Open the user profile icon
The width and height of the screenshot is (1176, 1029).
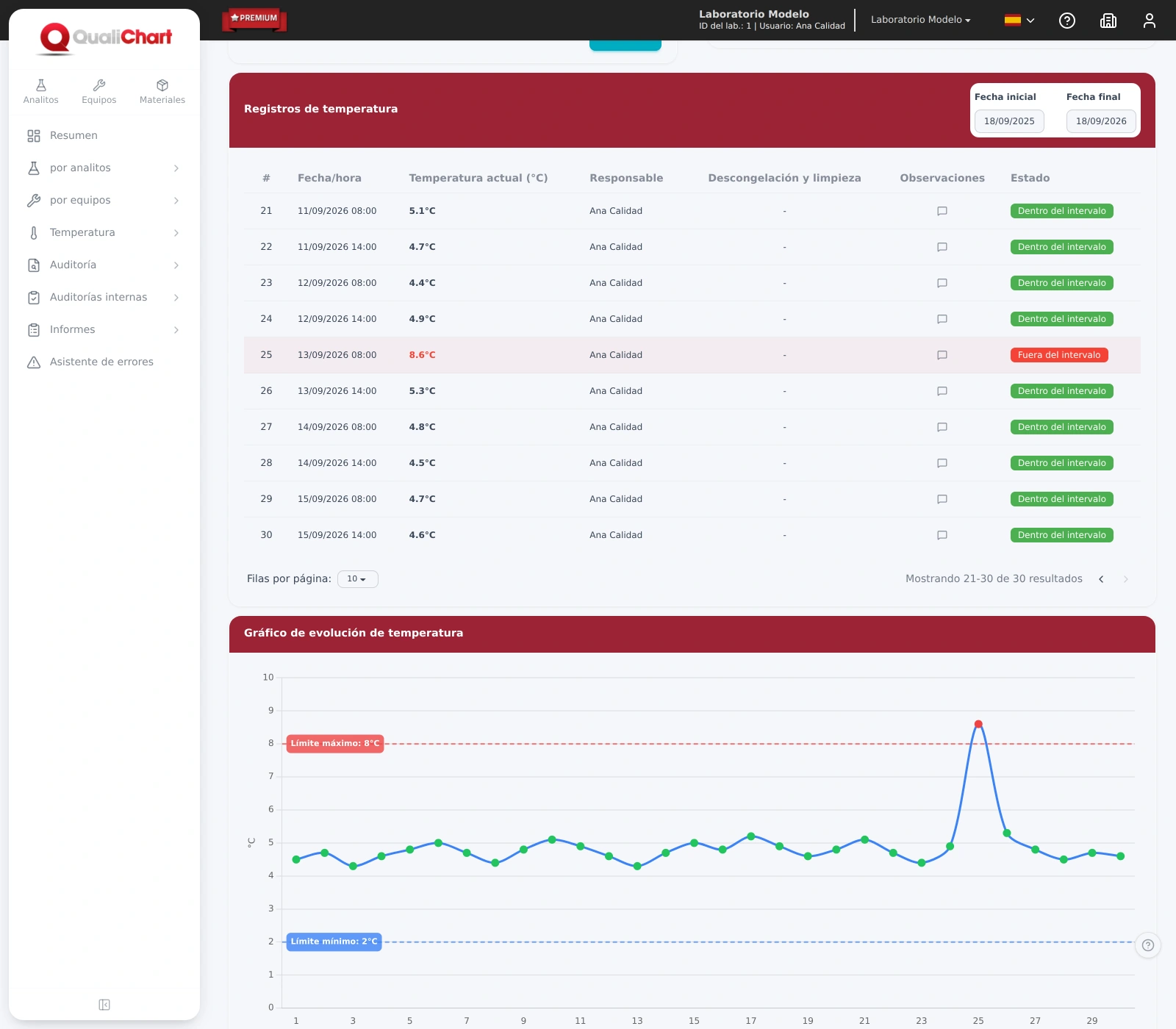pos(1150,21)
